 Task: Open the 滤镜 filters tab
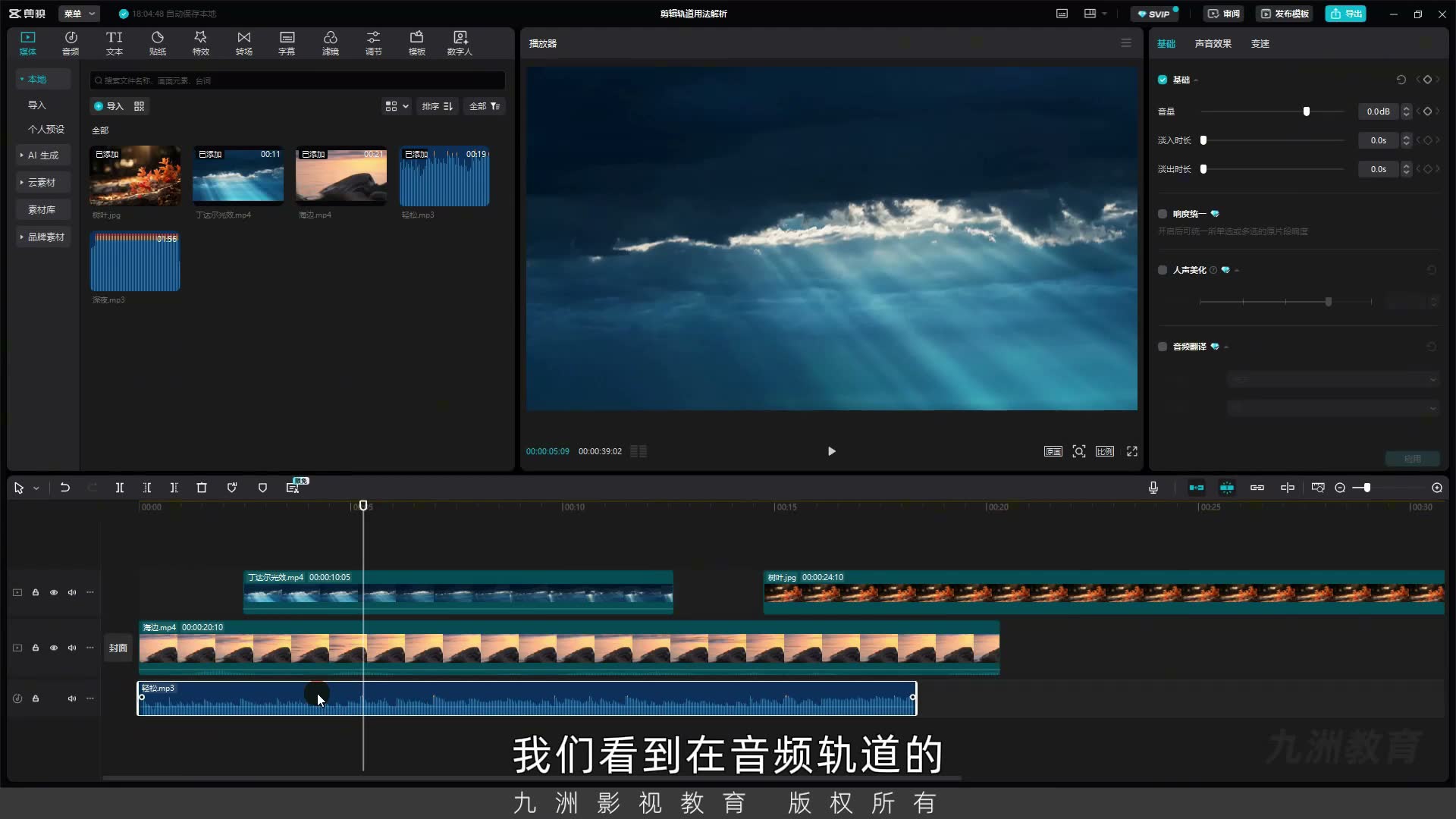click(x=330, y=43)
